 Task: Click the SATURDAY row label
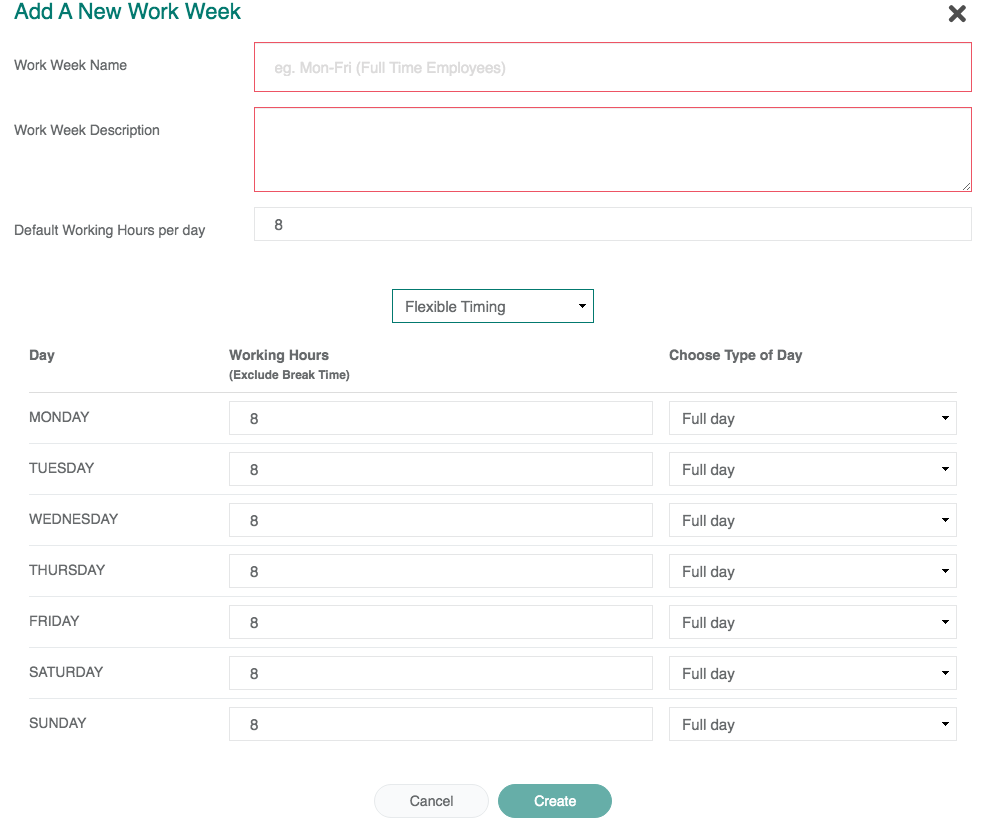[66, 672]
